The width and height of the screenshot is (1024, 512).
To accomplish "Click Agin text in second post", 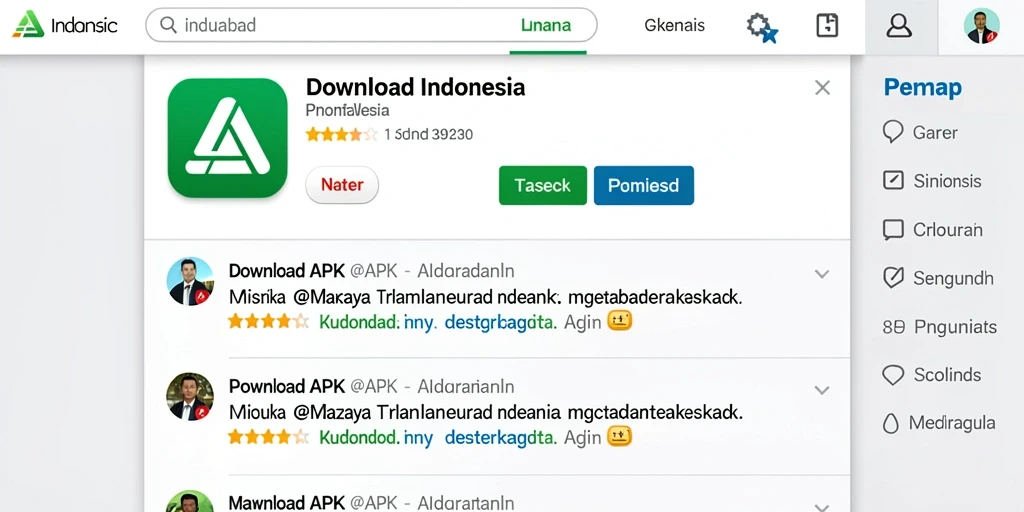I will click(x=583, y=438).
